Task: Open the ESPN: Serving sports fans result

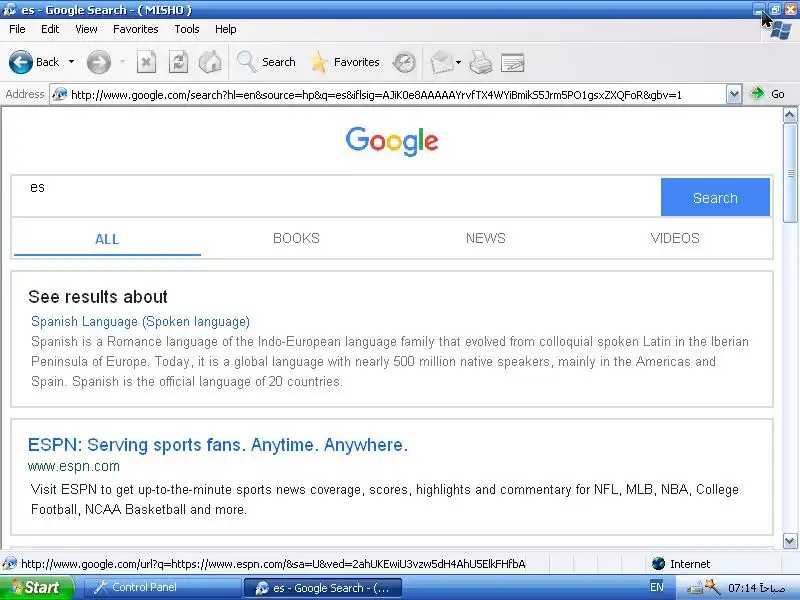Action: tap(218, 445)
